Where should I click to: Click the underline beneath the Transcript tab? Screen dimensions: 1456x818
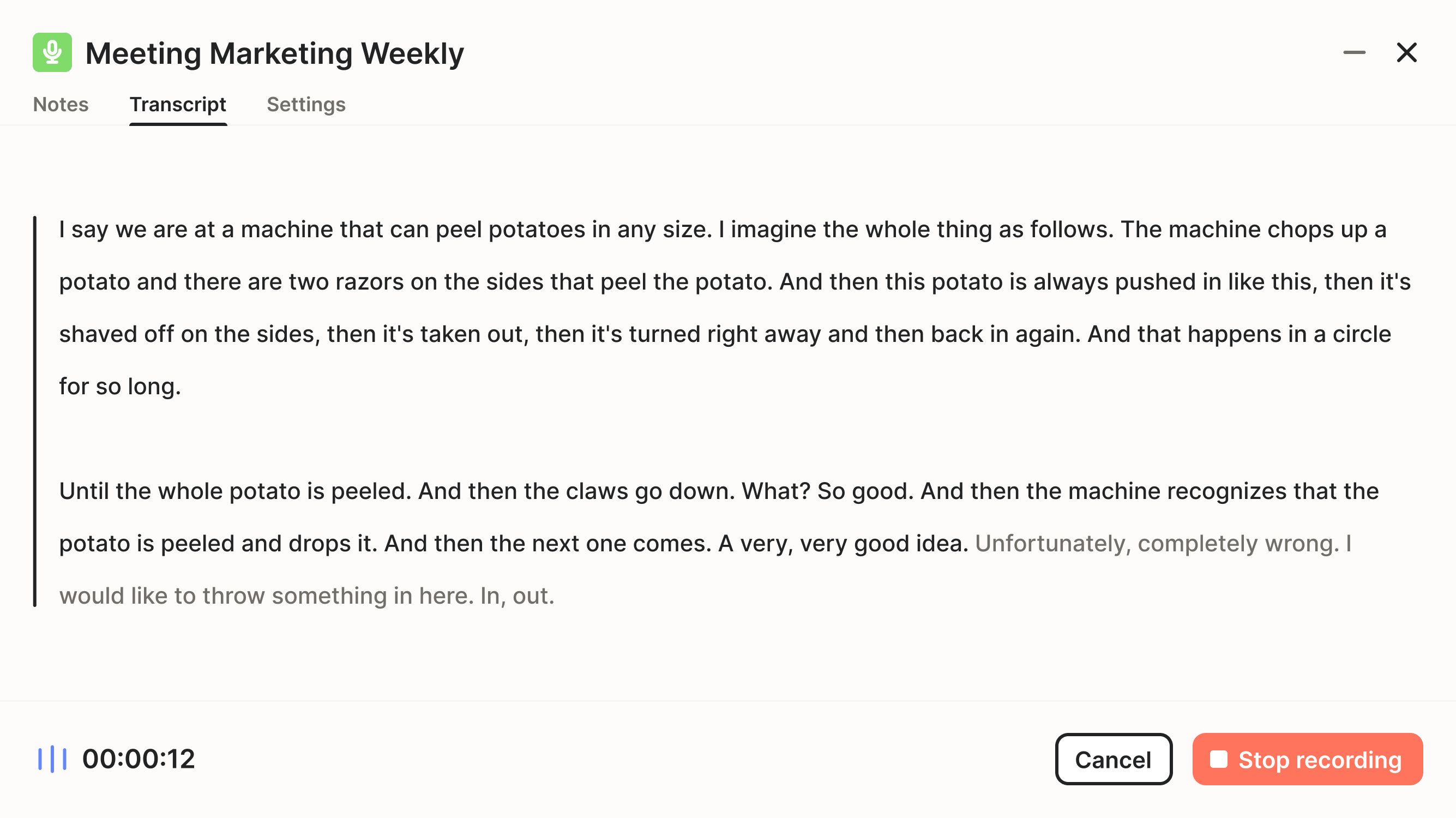pyautogui.click(x=178, y=125)
